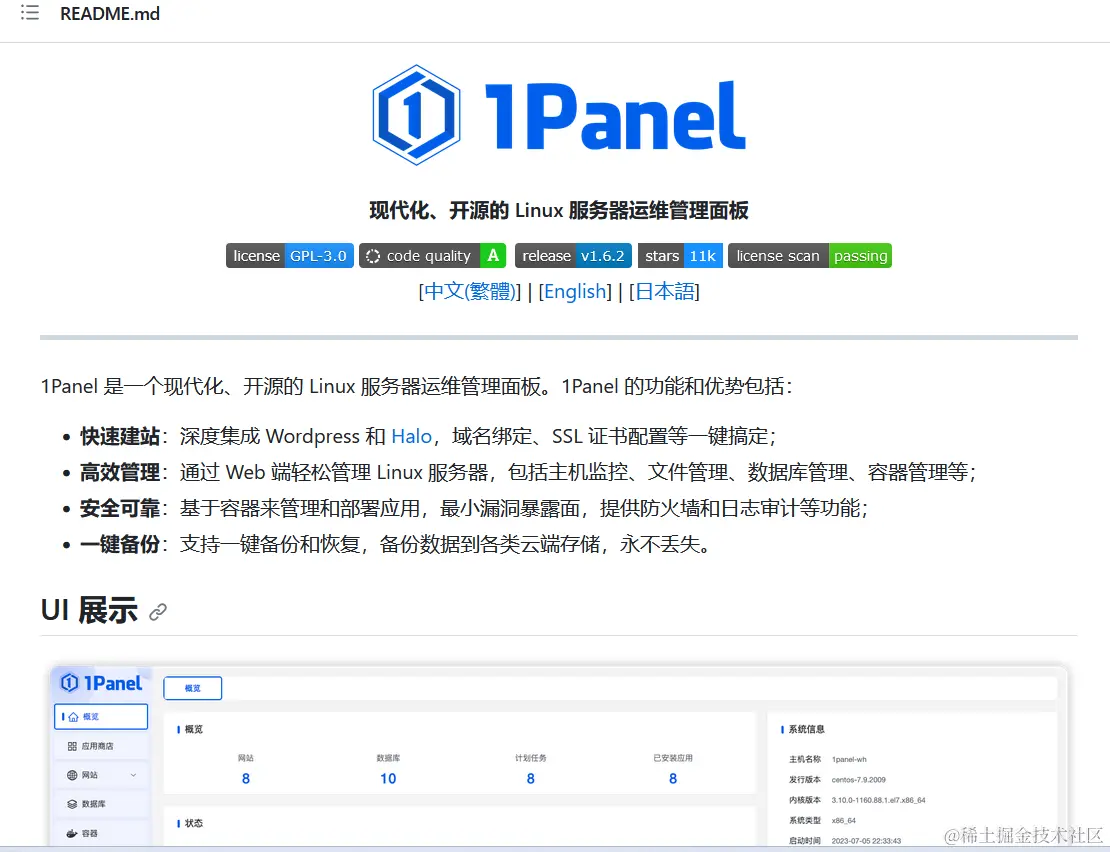Open the Halo hyperlink
The image size is (1110, 852).
click(411, 436)
